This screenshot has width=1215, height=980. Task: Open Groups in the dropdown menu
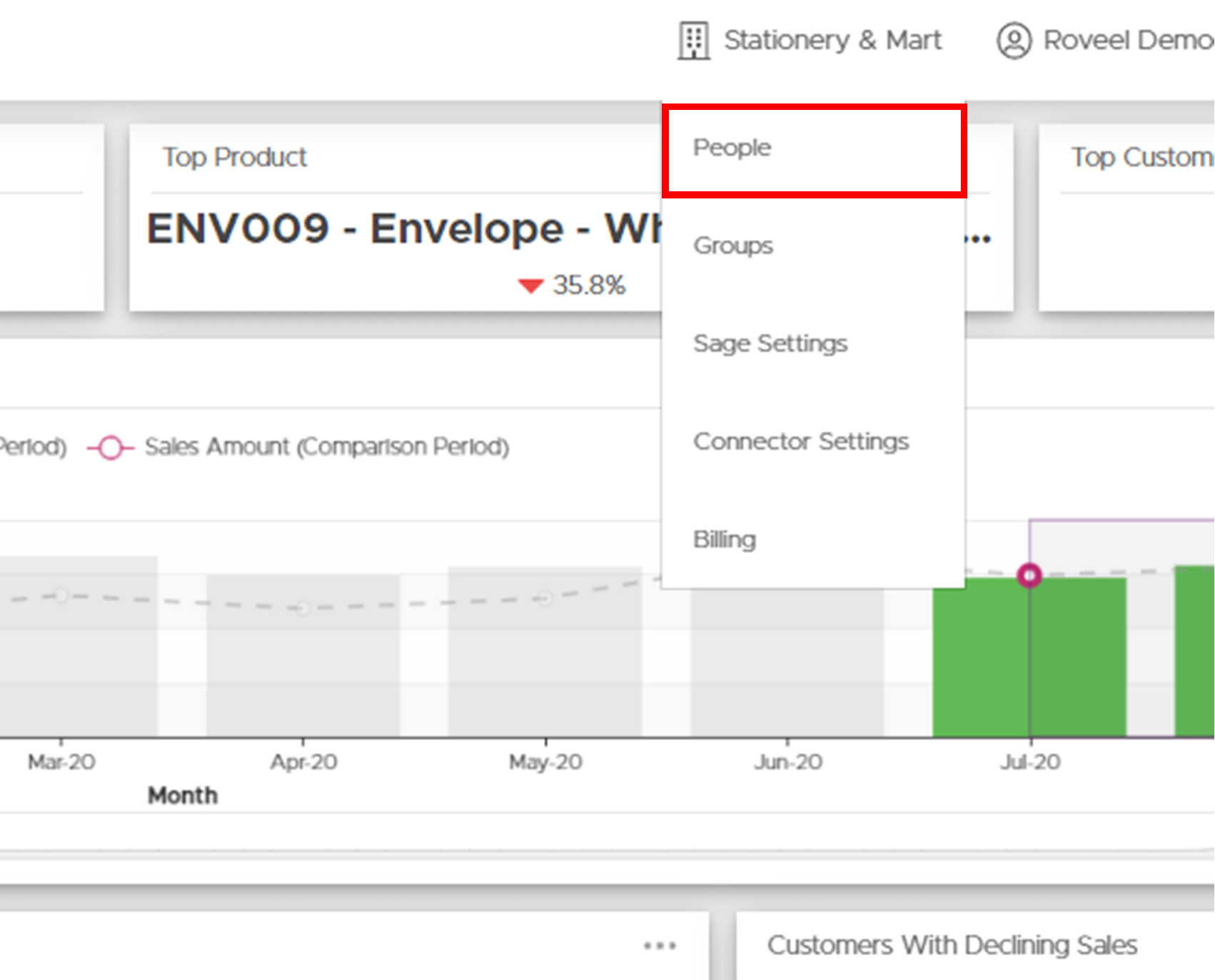click(x=733, y=246)
